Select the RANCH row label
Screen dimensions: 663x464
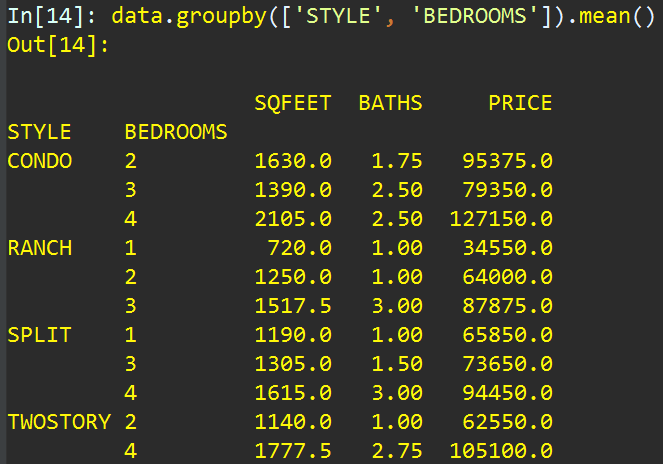[x=39, y=248]
